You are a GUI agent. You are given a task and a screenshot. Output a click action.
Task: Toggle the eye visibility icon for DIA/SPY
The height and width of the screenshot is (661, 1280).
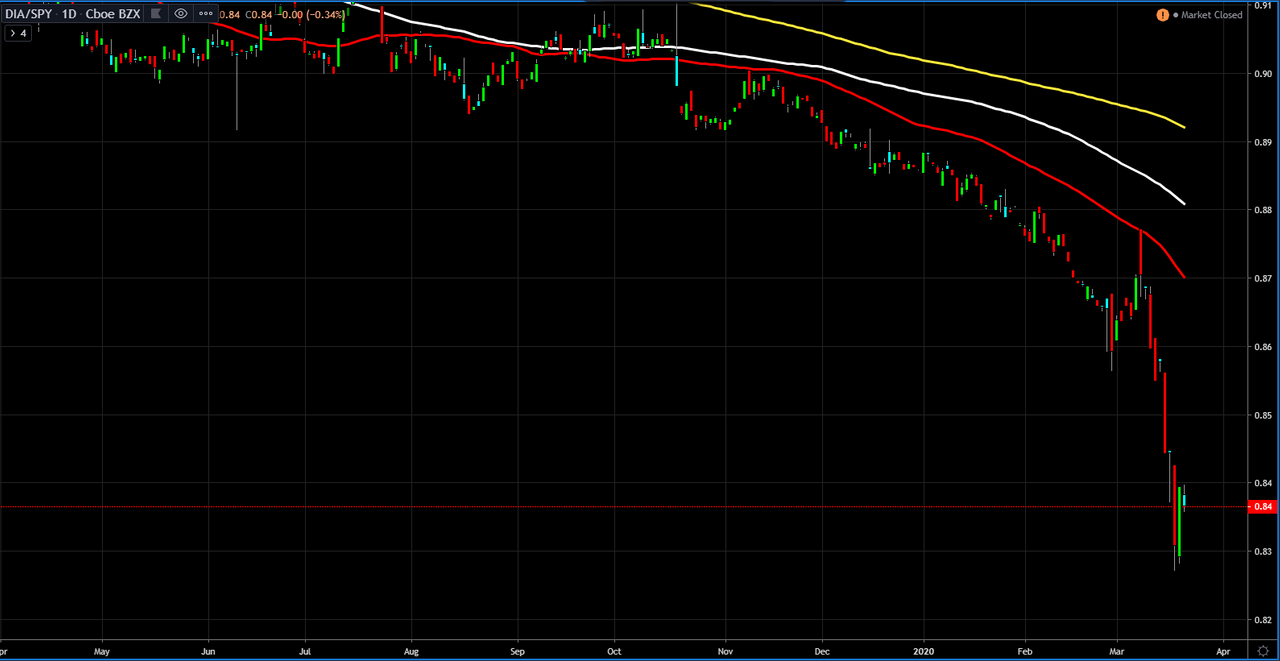[x=180, y=14]
